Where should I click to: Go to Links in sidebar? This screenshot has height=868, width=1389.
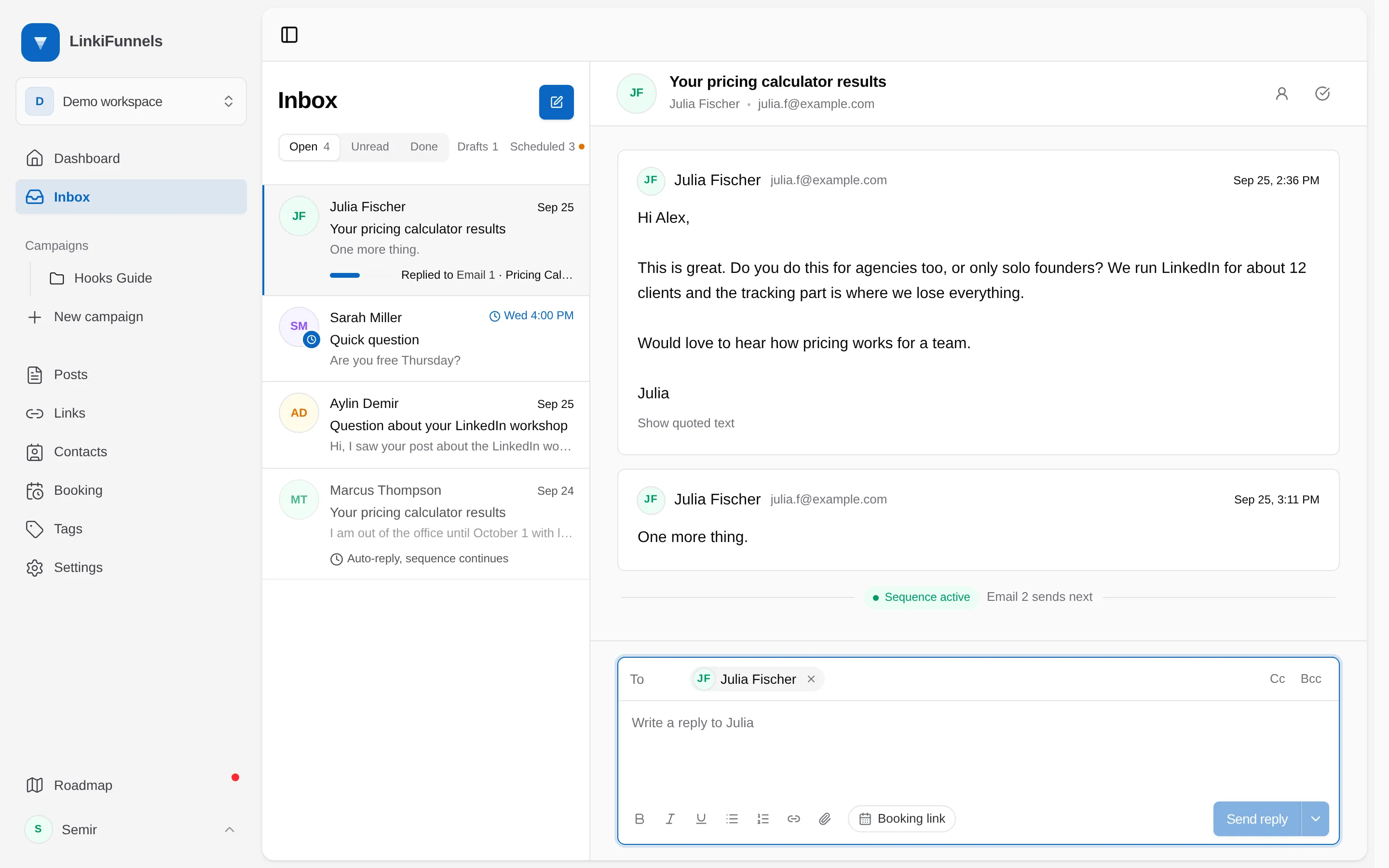[x=131, y=413]
